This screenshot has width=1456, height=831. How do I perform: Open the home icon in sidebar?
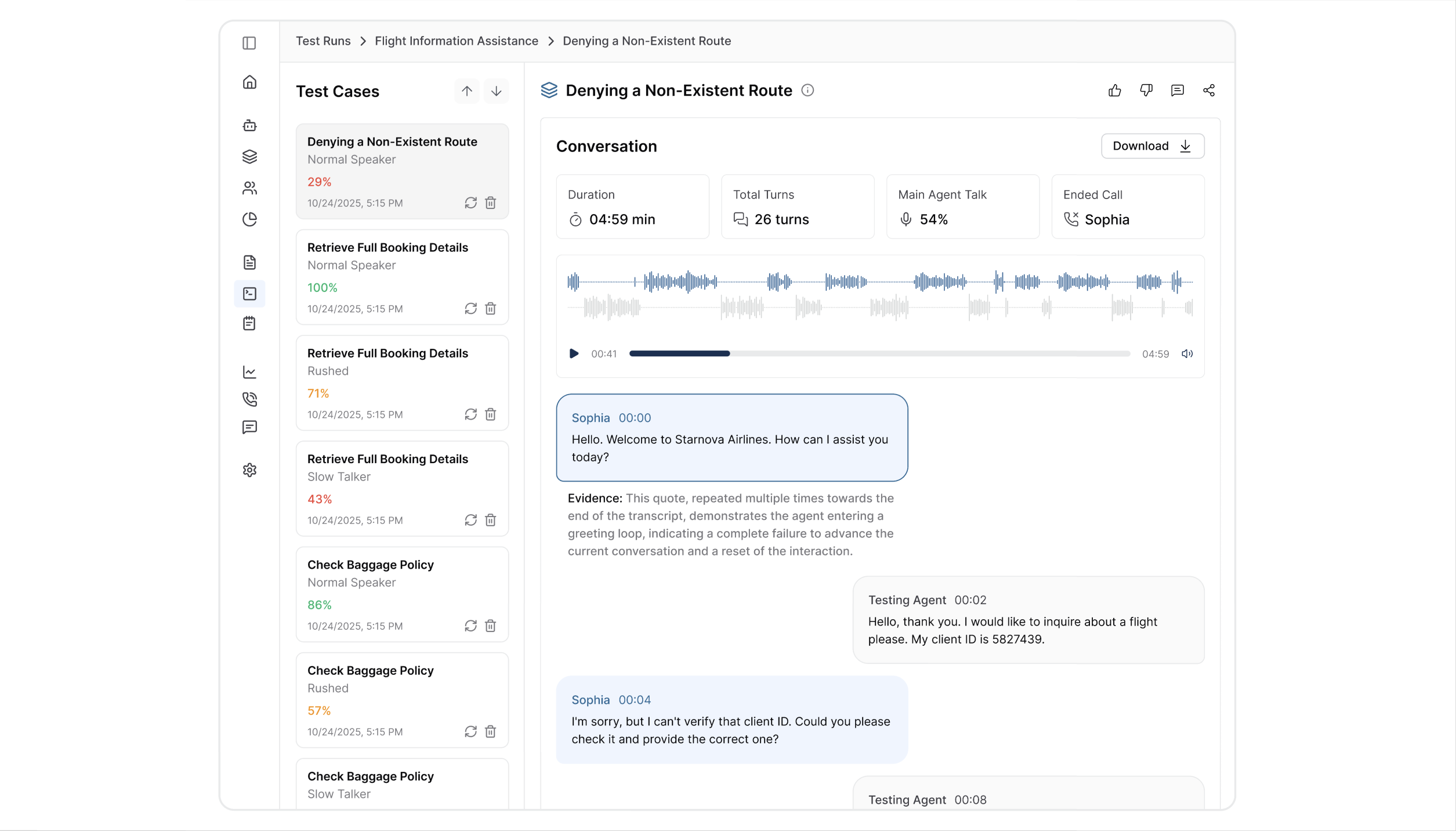point(249,82)
